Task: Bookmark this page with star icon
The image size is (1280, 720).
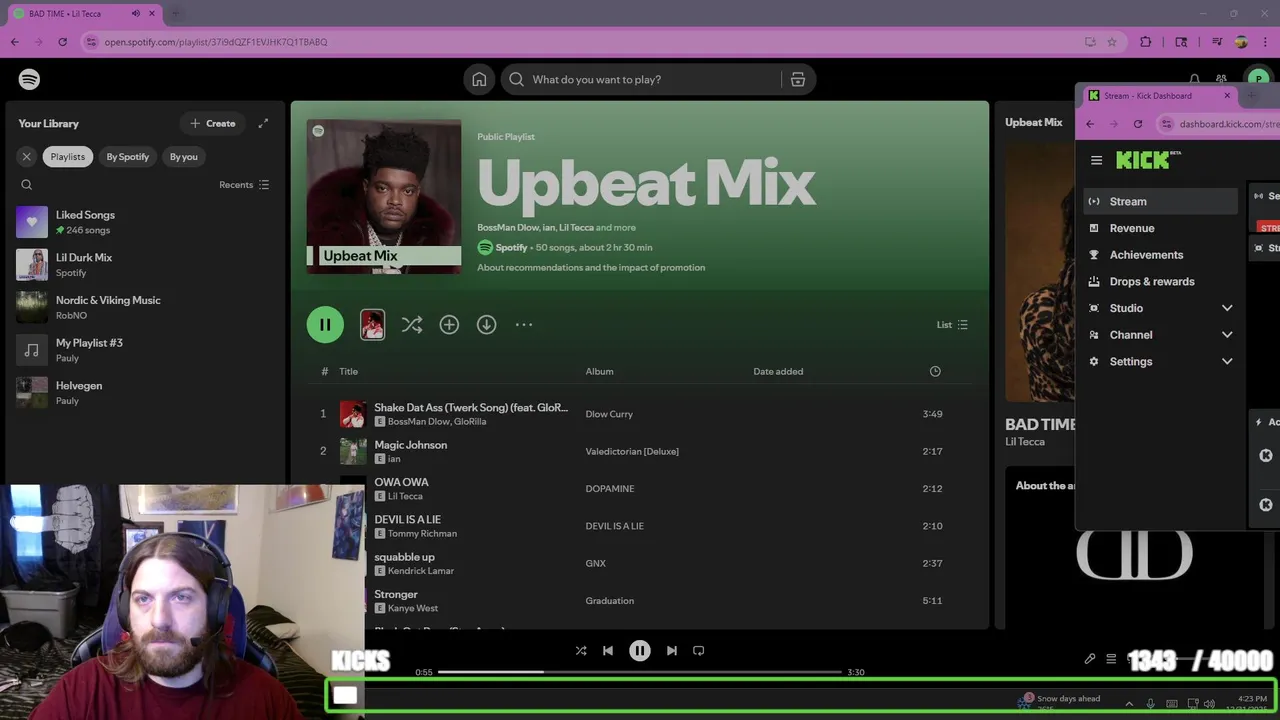Action: (1112, 42)
